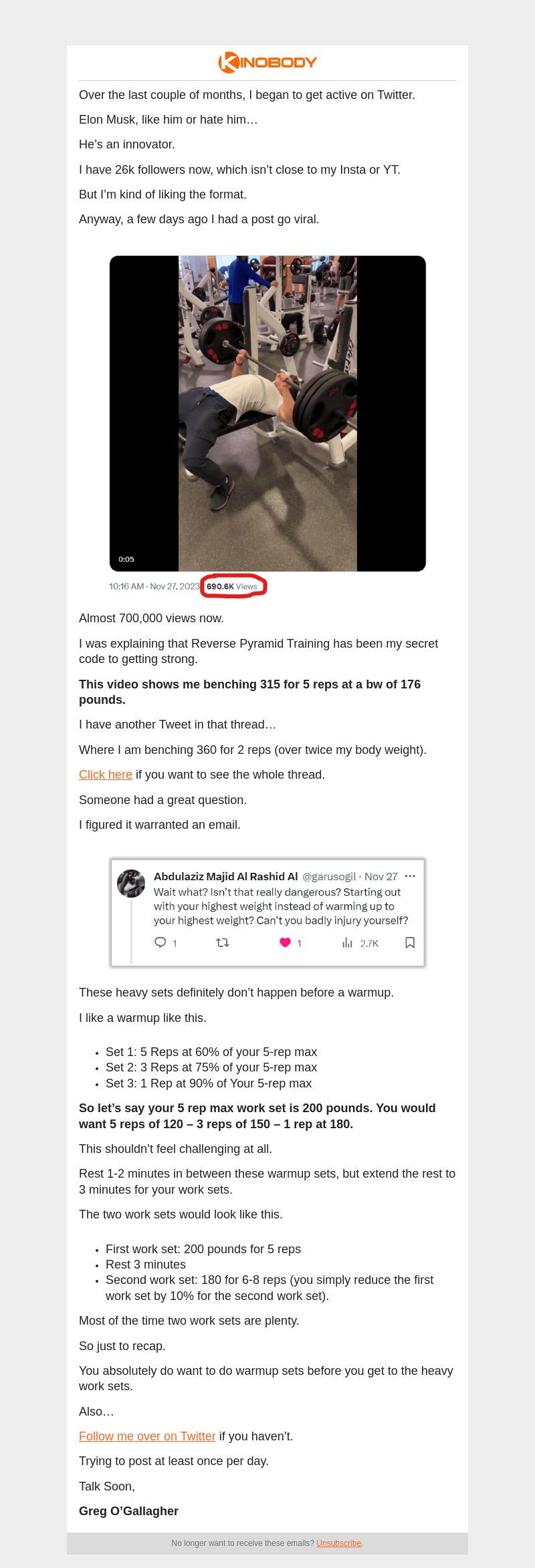
Task: Open the bench press video screenshot
Action: [267, 413]
